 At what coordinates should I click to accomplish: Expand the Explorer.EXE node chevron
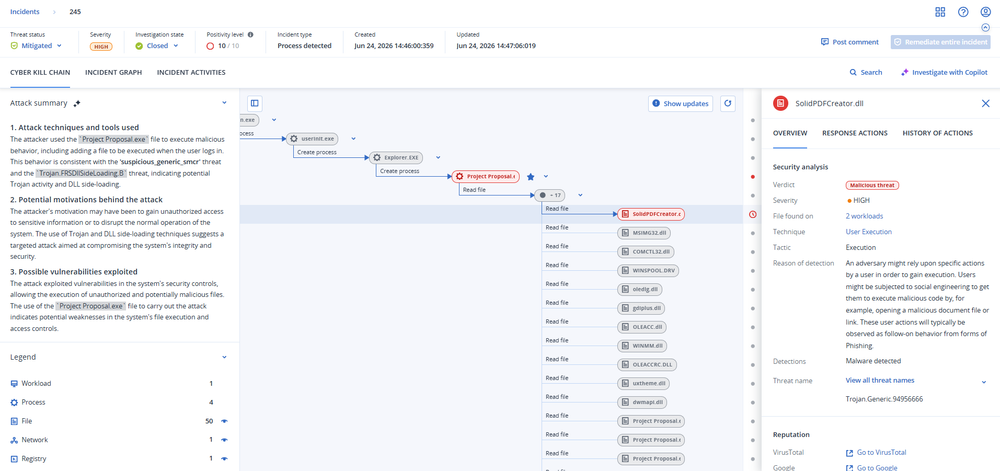tap(438, 157)
